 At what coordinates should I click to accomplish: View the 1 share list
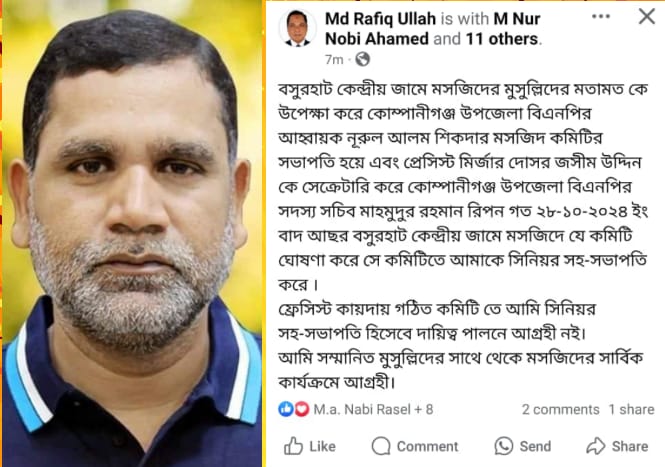(x=631, y=409)
